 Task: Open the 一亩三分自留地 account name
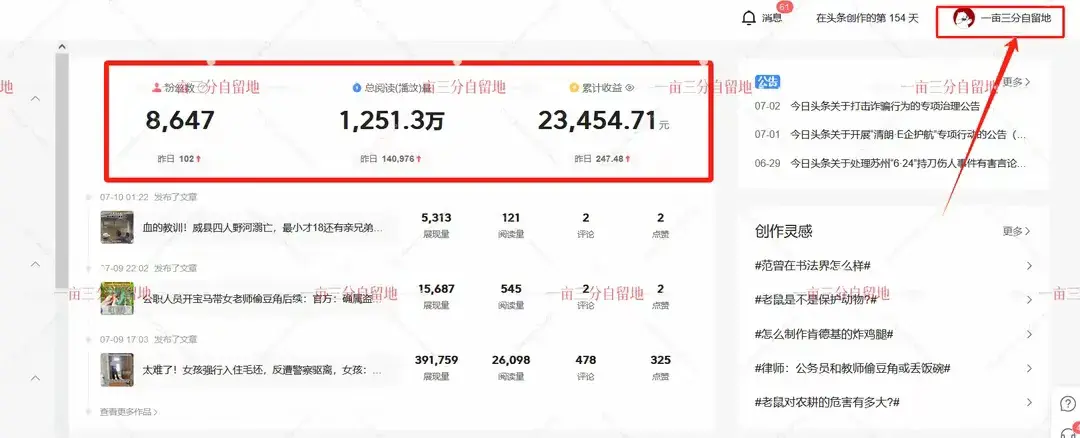1016,18
